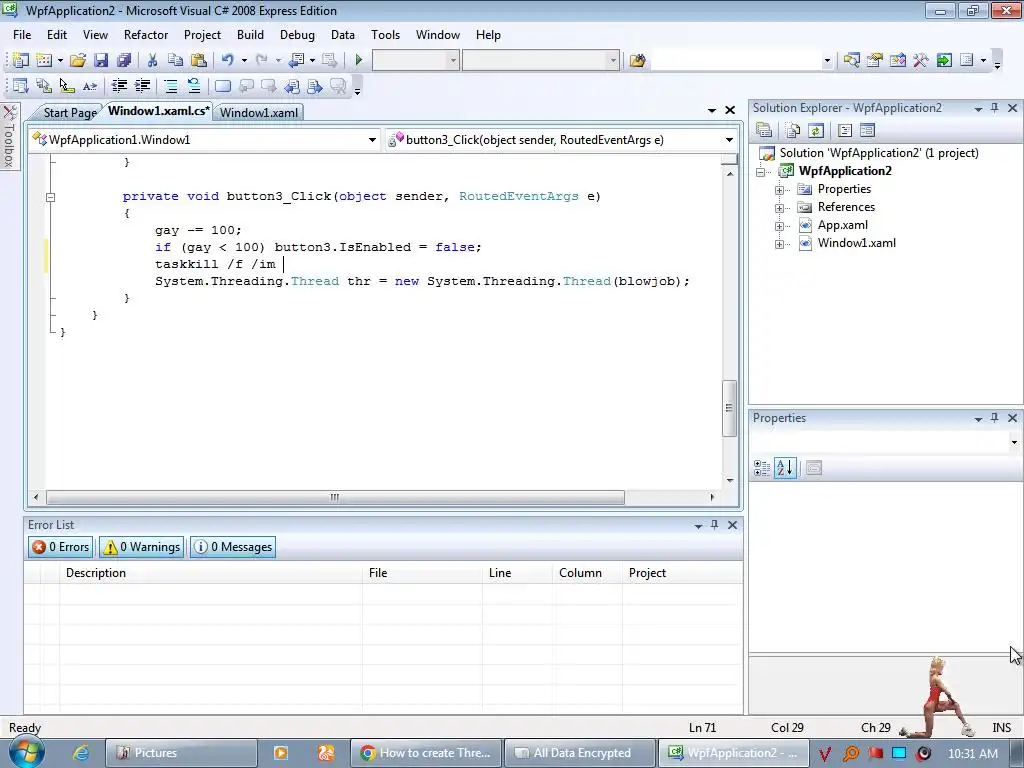Decrease line indent with the outdent icon

119,86
